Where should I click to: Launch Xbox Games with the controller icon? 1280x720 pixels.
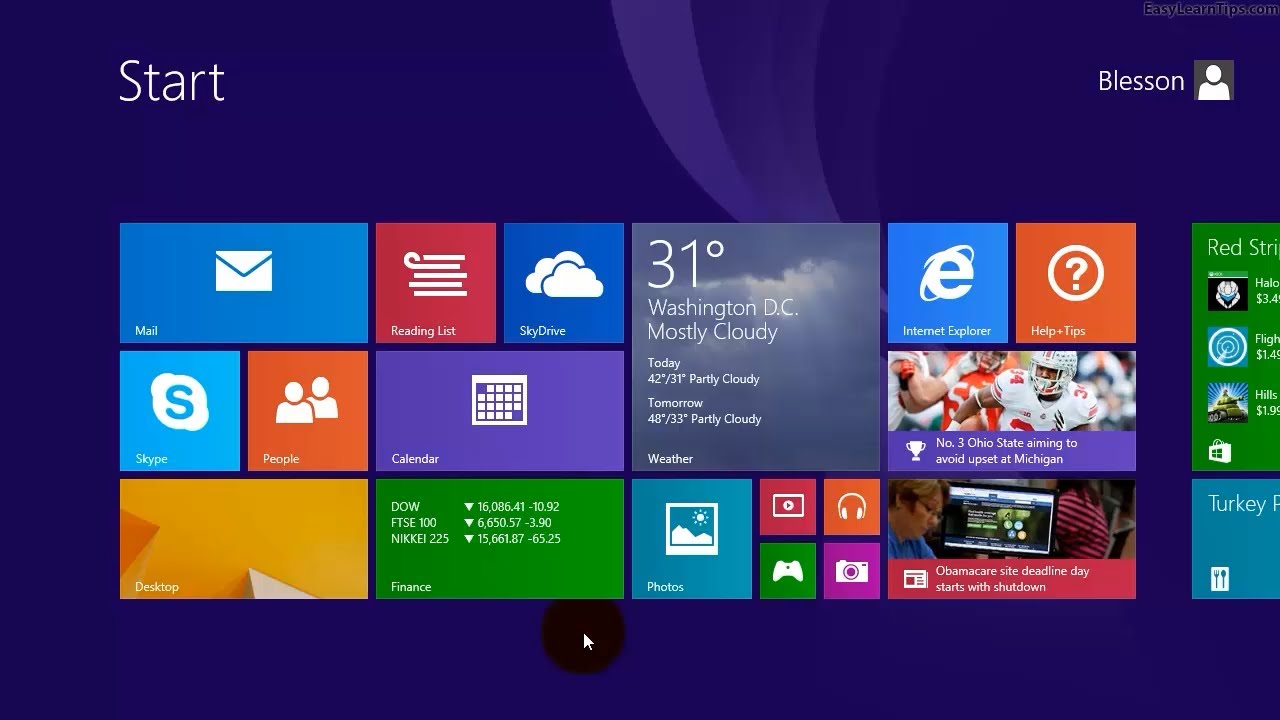787,571
